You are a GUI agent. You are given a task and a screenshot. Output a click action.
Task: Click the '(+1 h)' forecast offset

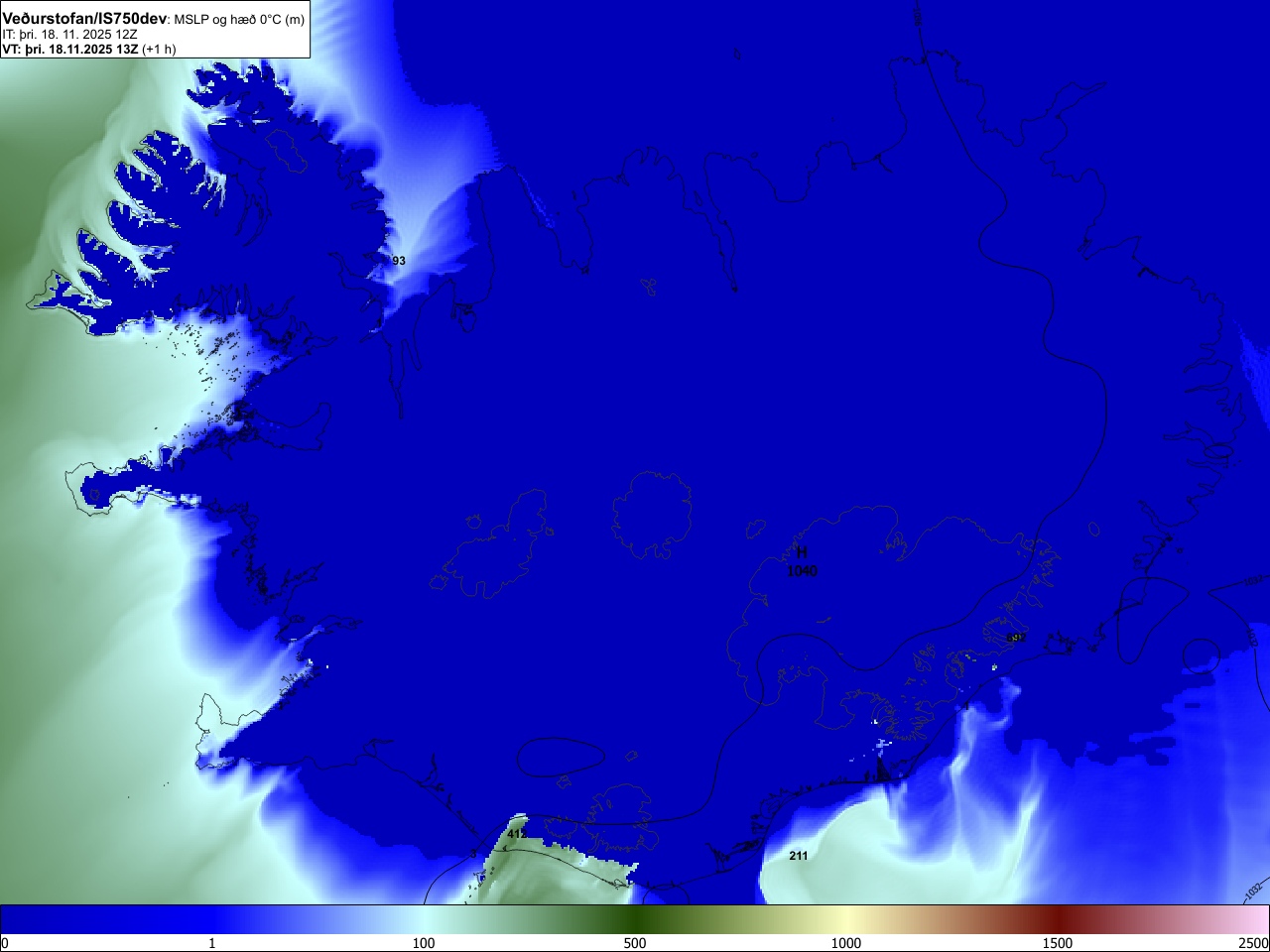pyautogui.click(x=159, y=49)
